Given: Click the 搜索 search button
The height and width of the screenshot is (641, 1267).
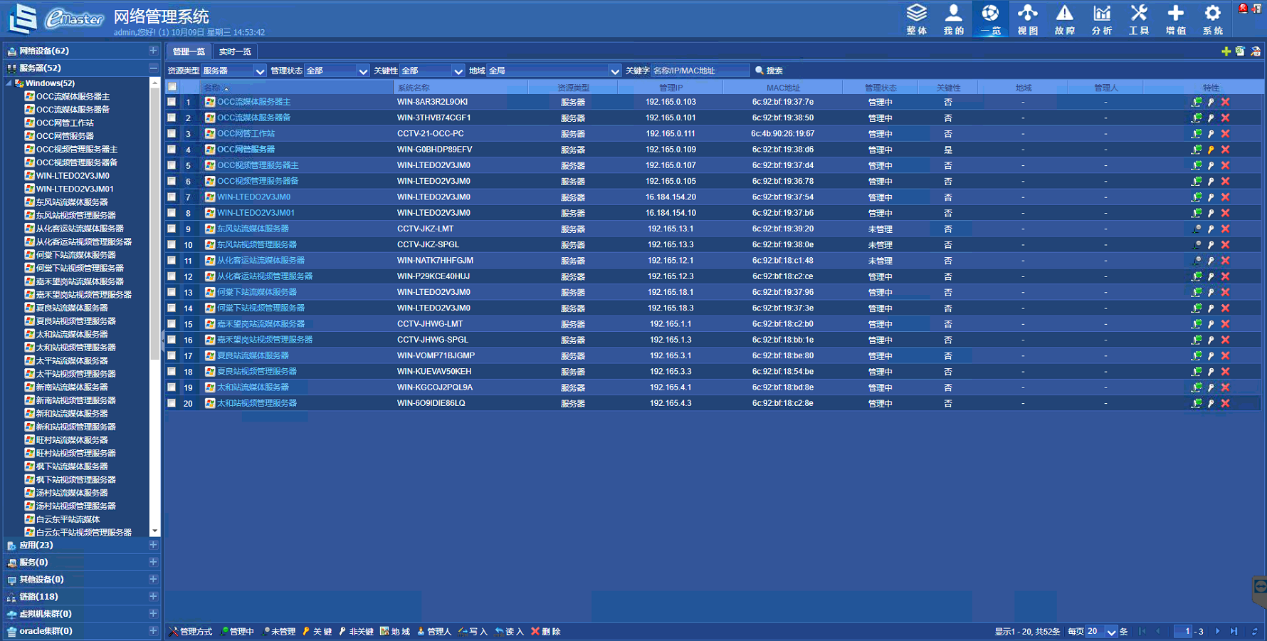Looking at the screenshot, I should (769, 71).
